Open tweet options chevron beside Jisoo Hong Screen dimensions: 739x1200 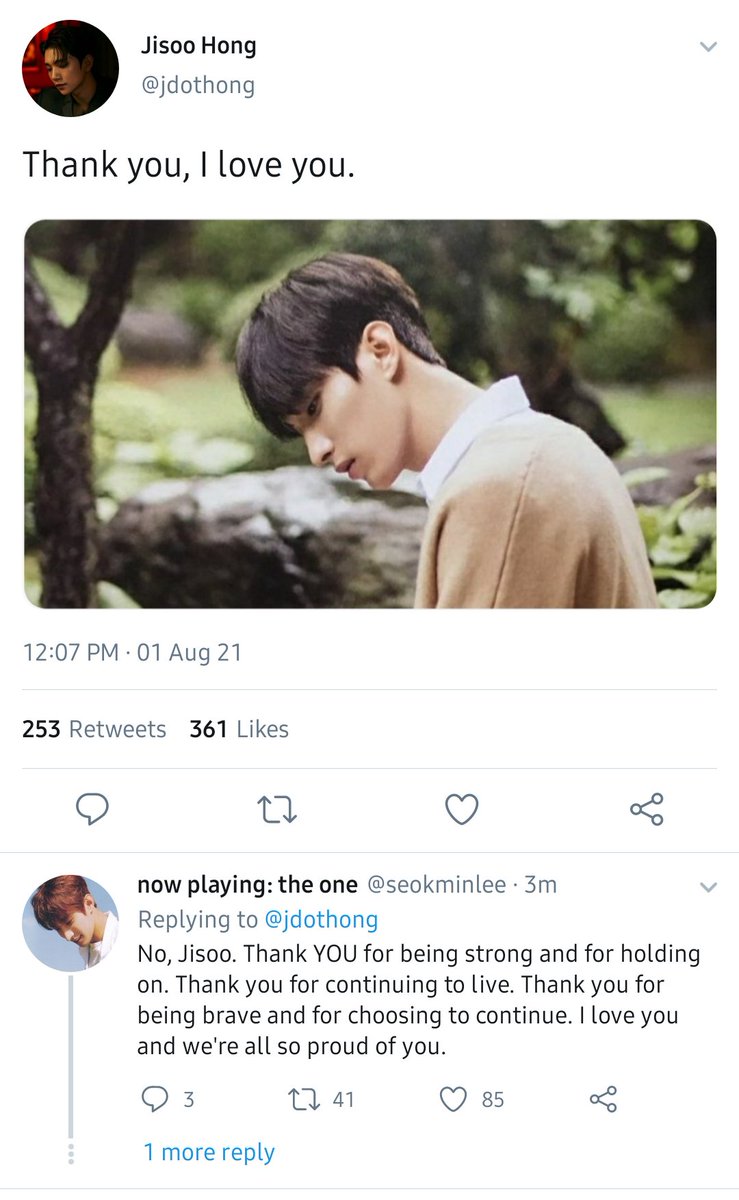pyautogui.click(x=707, y=47)
